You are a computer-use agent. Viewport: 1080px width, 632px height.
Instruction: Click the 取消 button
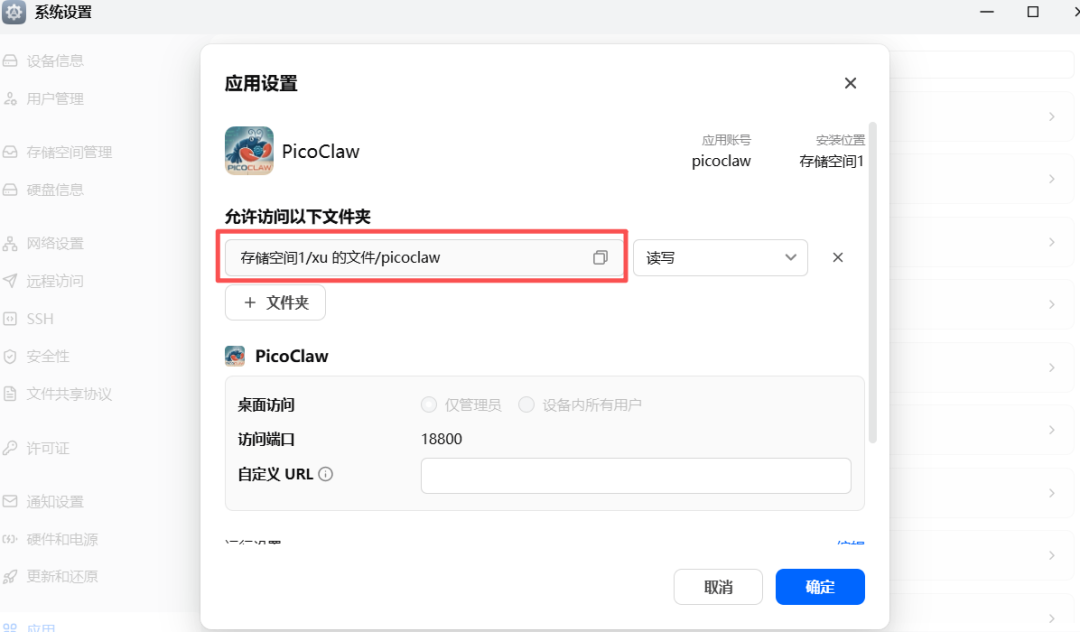click(718, 587)
